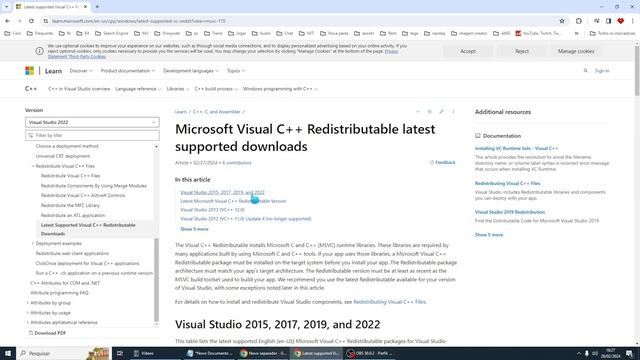Select Universal CRT deployment item

pos(62,156)
